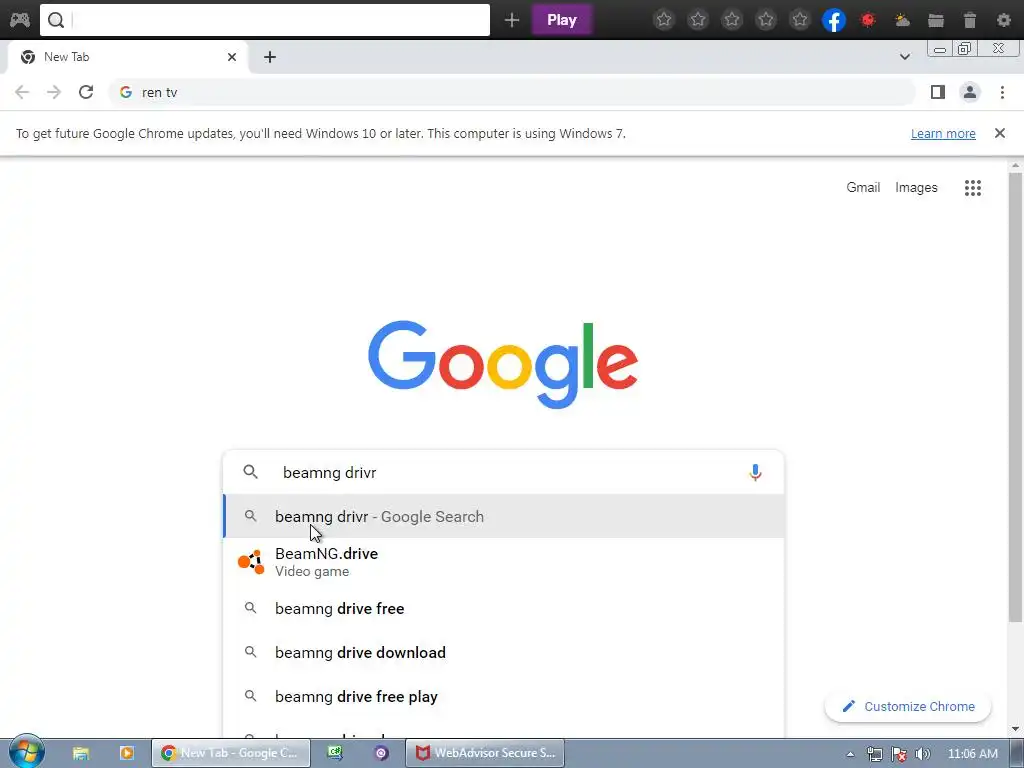The width and height of the screenshot is (1024, 768).
Task: Click the network tray icon
Action: pyautogui.click(x=874, y=754)
